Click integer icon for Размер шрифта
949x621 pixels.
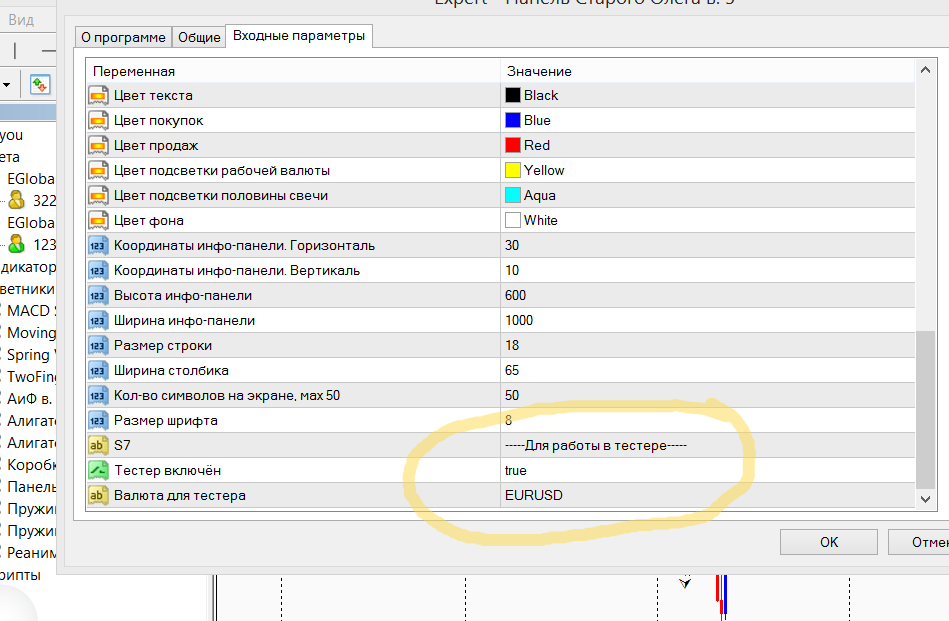coord(98,421)
